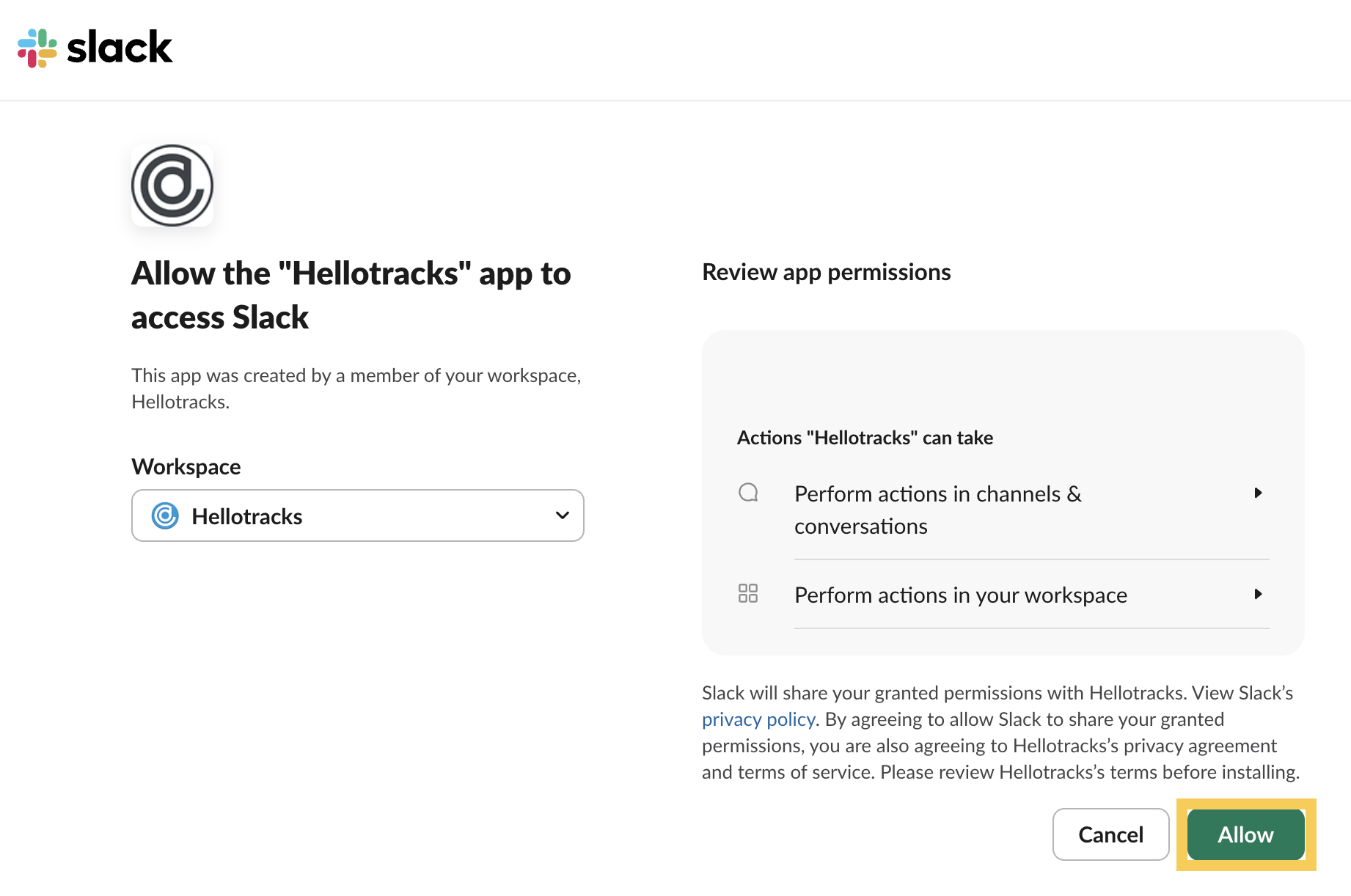The height and width of the screenshot is (896, 1351).
Task: Click the speech bubble icon for channels permission
Action: point(748,493)
